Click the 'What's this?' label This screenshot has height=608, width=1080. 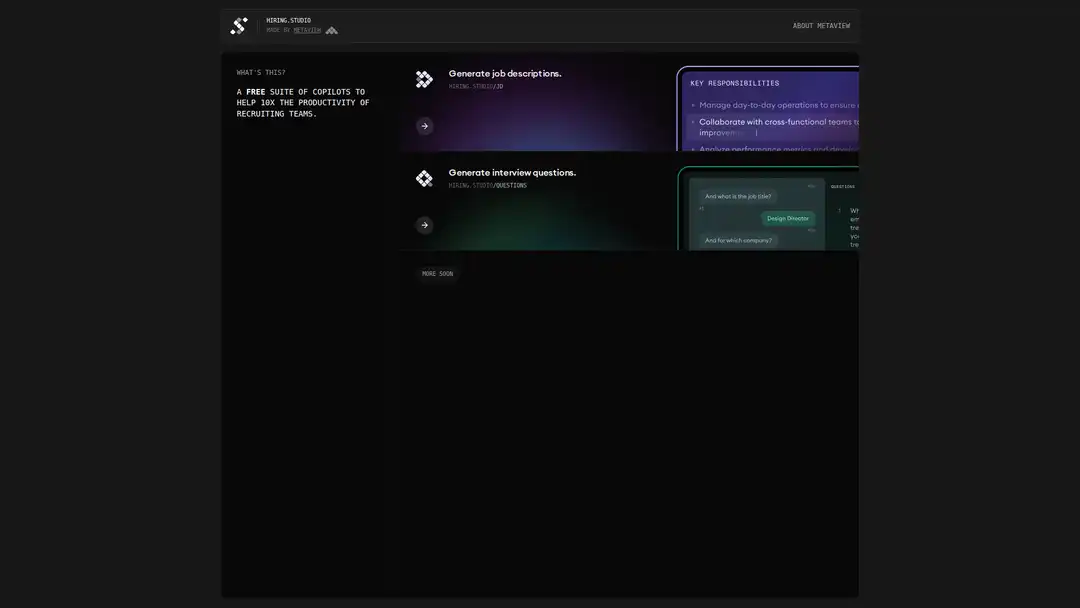point(261,72)
